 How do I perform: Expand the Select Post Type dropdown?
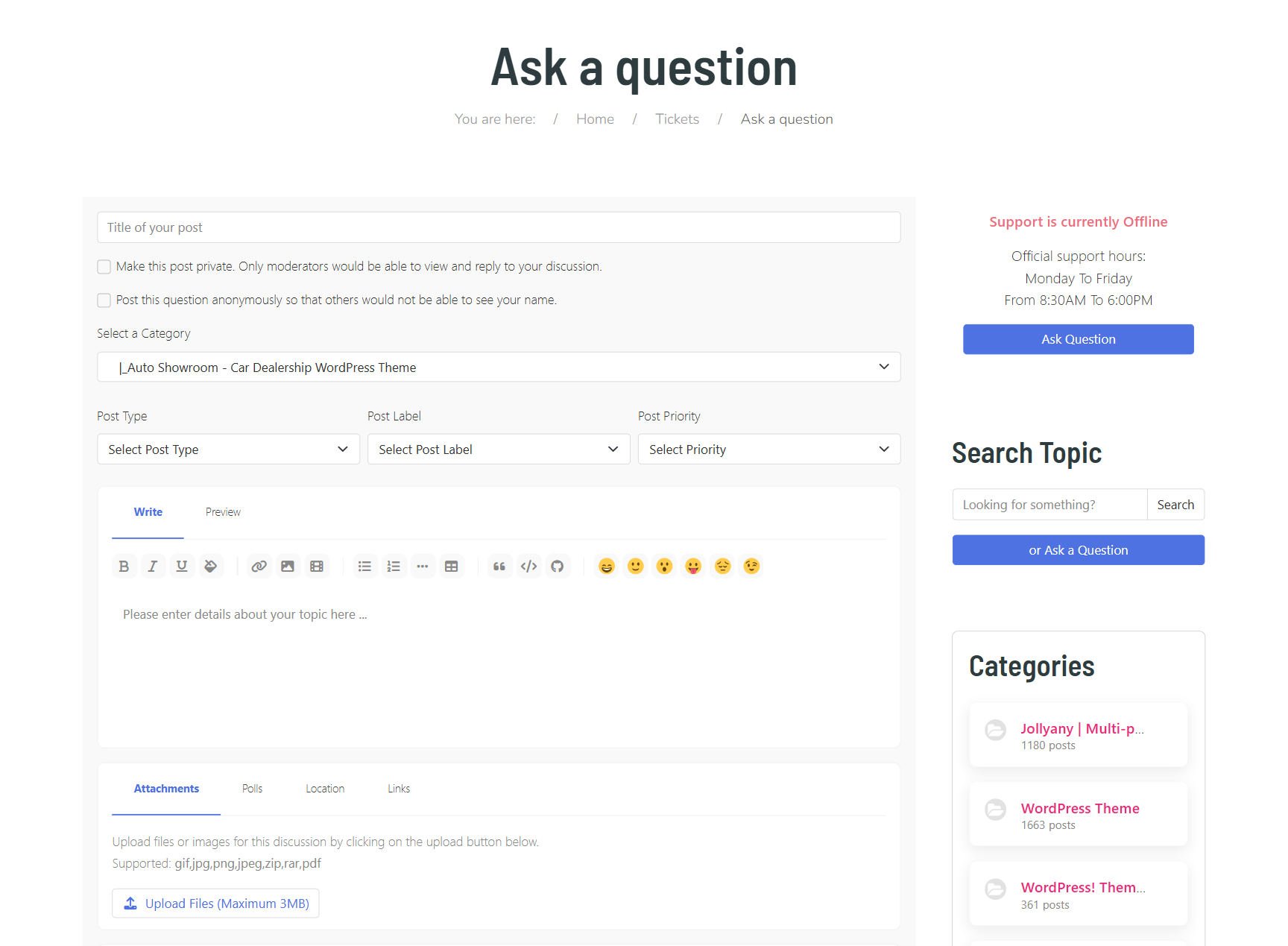pyautogui.click(x=228, y=450)
